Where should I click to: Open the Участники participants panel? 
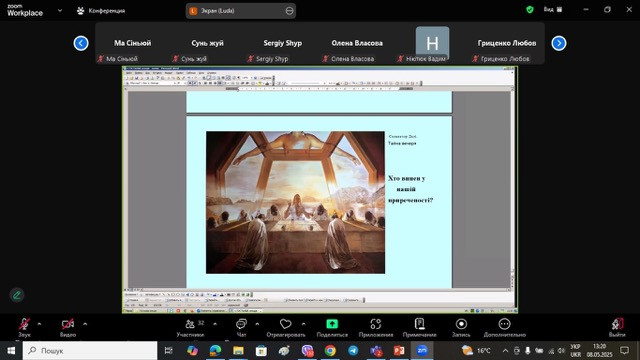pyautogui.click(x=190, y=327)
